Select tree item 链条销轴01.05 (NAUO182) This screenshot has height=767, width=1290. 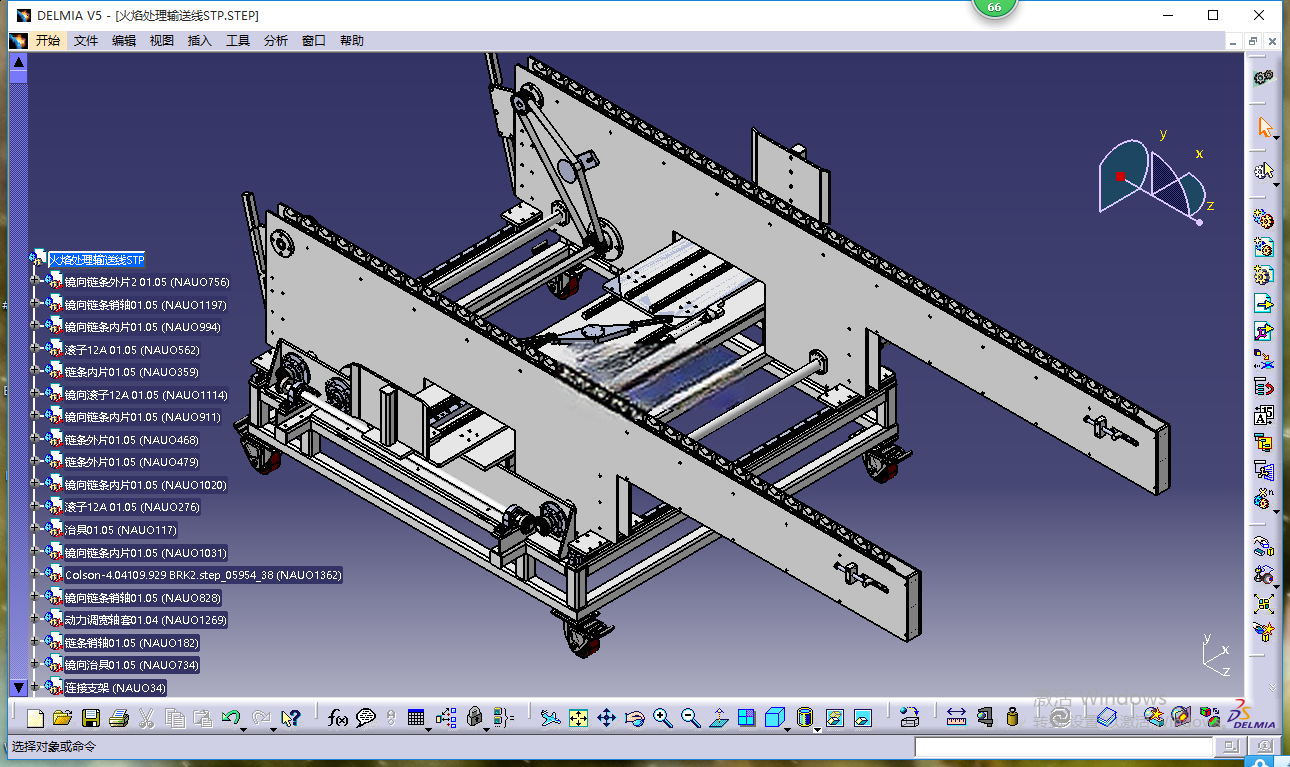131,642
